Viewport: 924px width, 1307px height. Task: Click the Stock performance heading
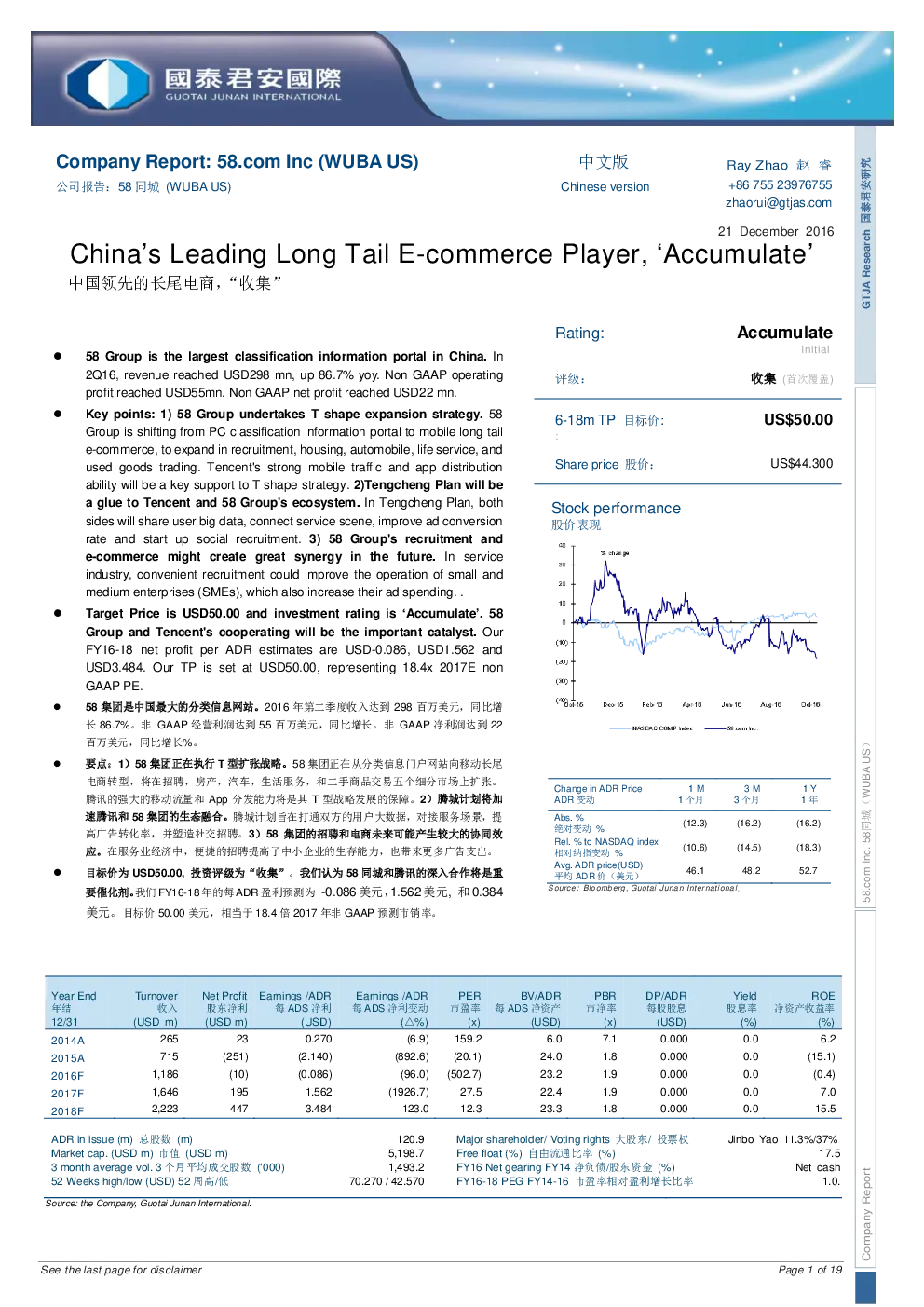pyautogui.click(x=616, y=509)
